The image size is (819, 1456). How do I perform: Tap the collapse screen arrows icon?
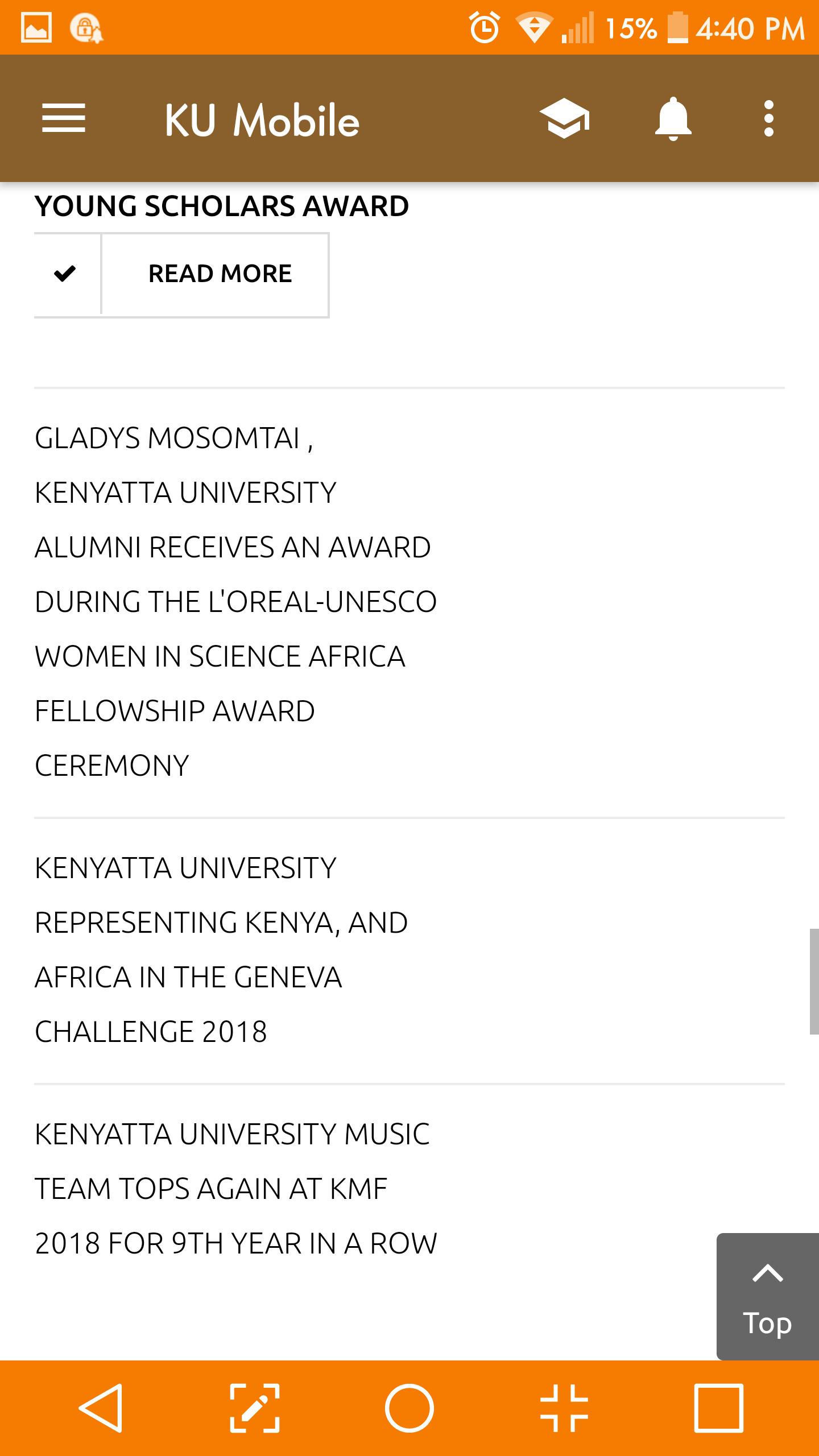(x=564, y=1408)
